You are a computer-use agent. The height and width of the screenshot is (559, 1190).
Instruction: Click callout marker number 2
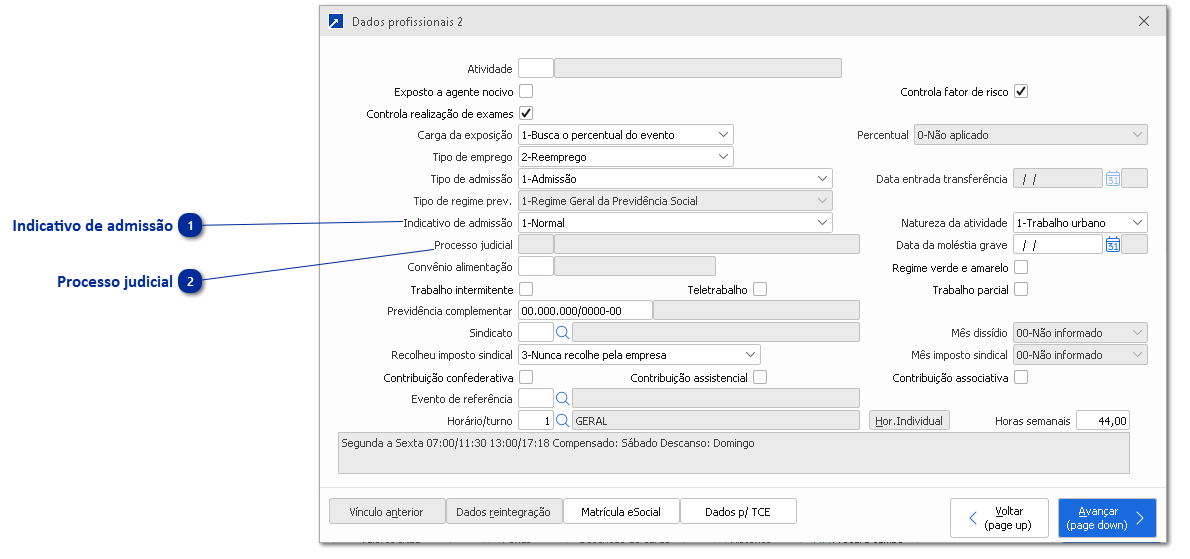[191, 283]
